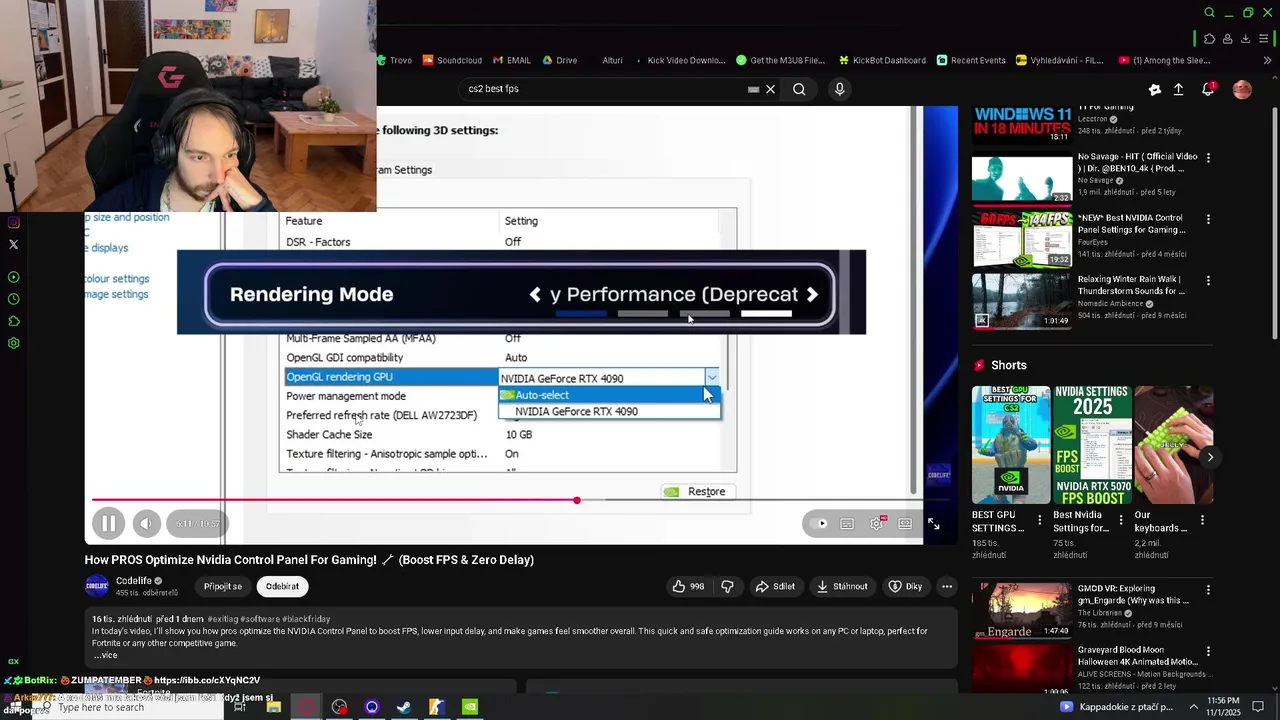The width and height of the screenshot is (1280, 720).
Task: Open menu for GMOD VR Exploring video
Action: tap(1208, 590)
